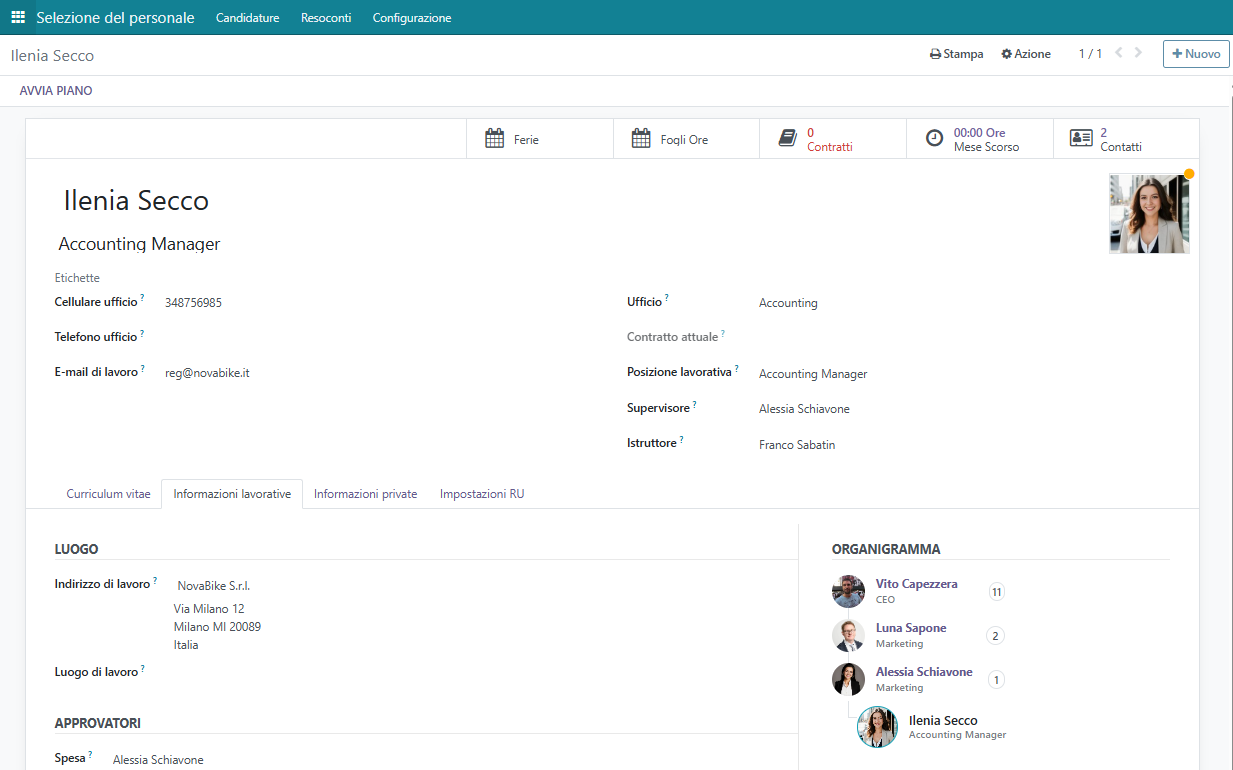Screen dimensions: 1233x770
Task: Click Ilenia Secco's profile photo
Action: point(1149,214)
